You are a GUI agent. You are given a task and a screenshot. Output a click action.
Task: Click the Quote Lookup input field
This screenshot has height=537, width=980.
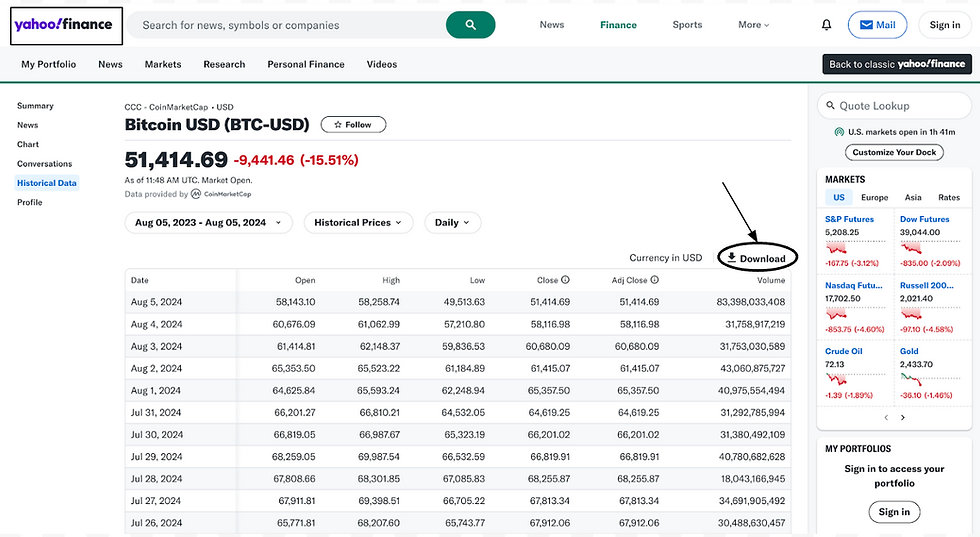coord(894,106)
